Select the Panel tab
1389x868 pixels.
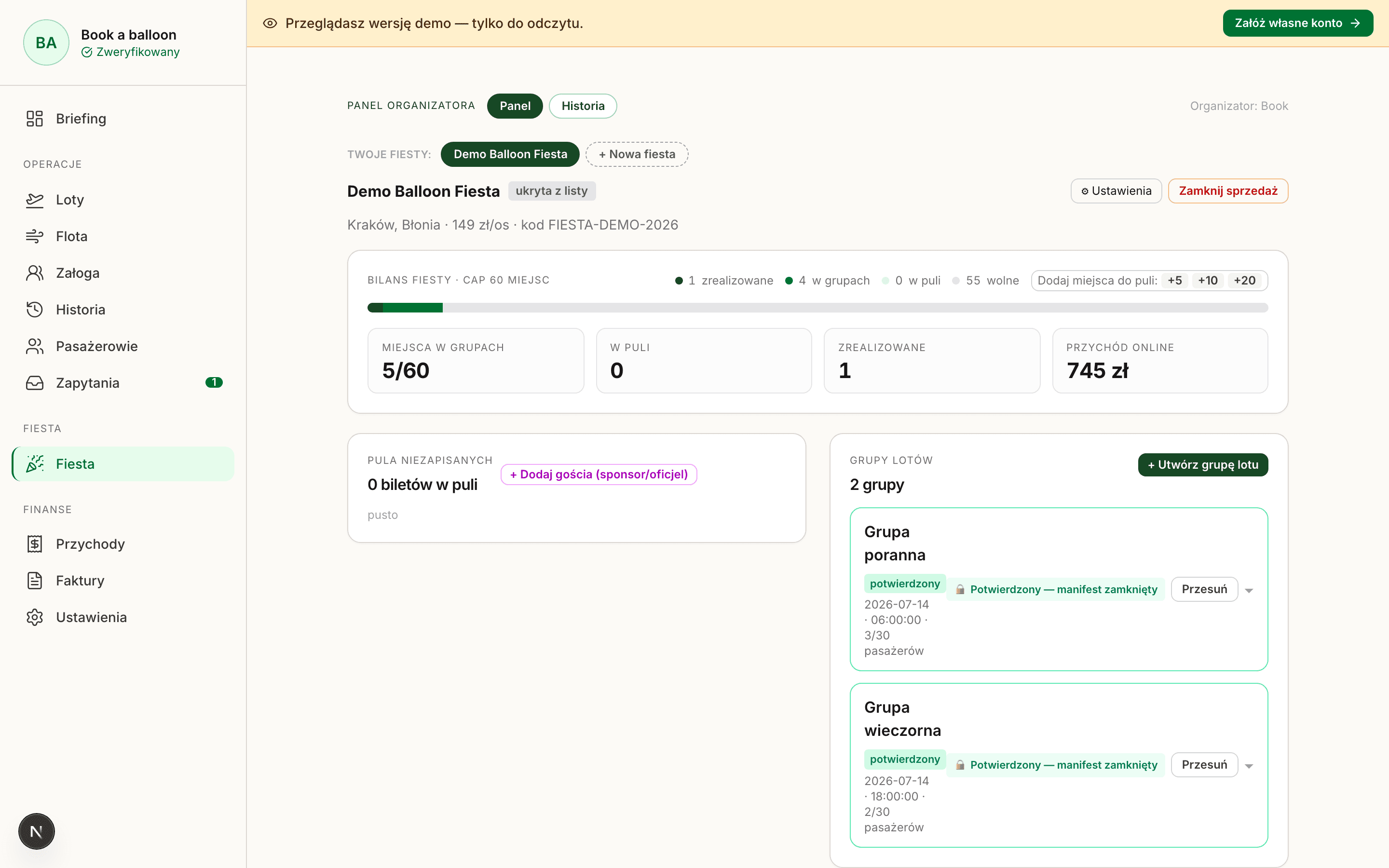click(x=515, y=106)
